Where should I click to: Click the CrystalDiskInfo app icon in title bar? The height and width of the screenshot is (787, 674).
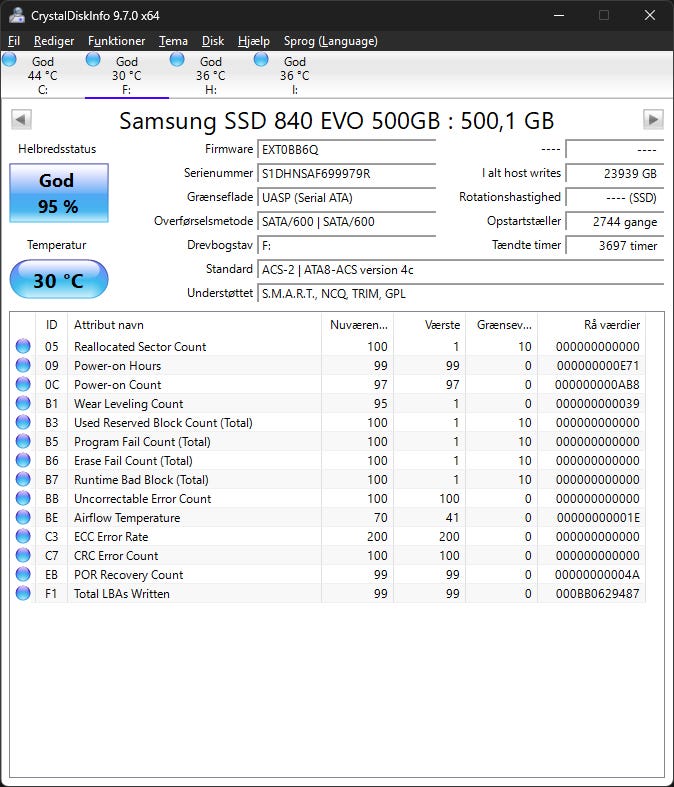[x=17, y=16]
